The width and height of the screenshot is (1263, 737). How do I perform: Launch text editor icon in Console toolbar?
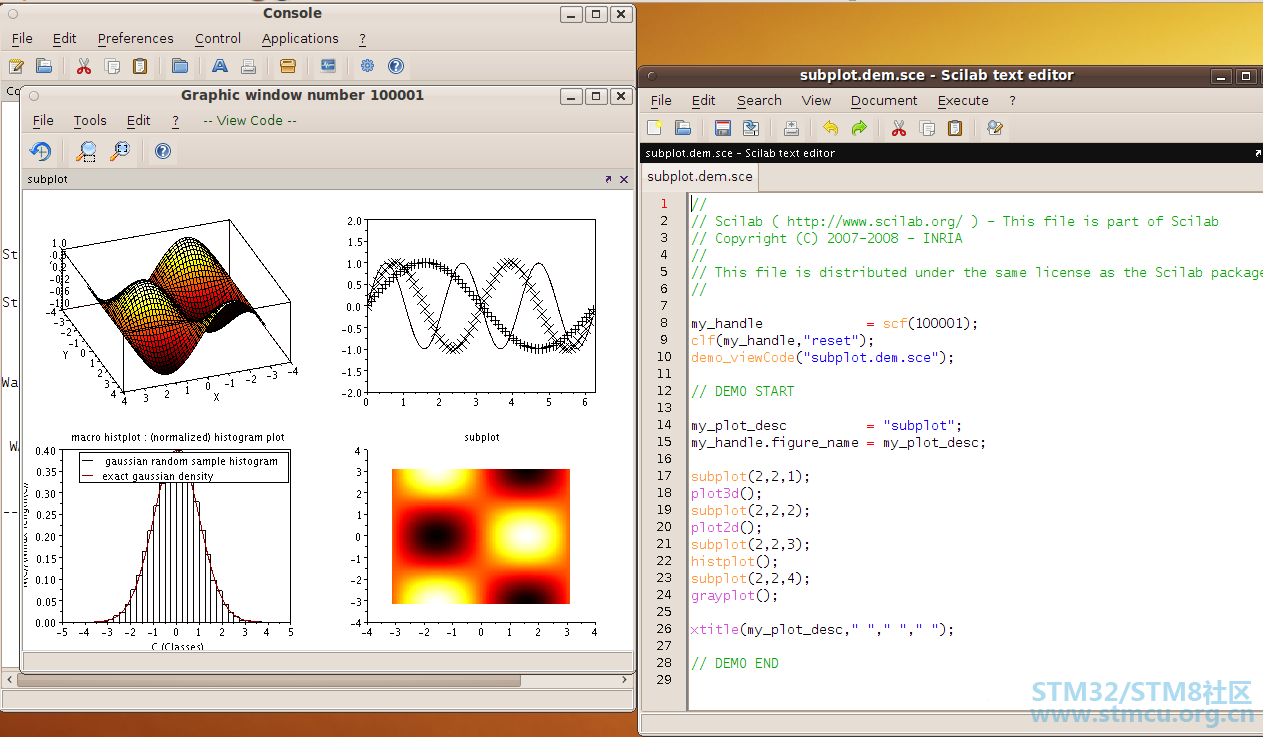tap(16, 66)
